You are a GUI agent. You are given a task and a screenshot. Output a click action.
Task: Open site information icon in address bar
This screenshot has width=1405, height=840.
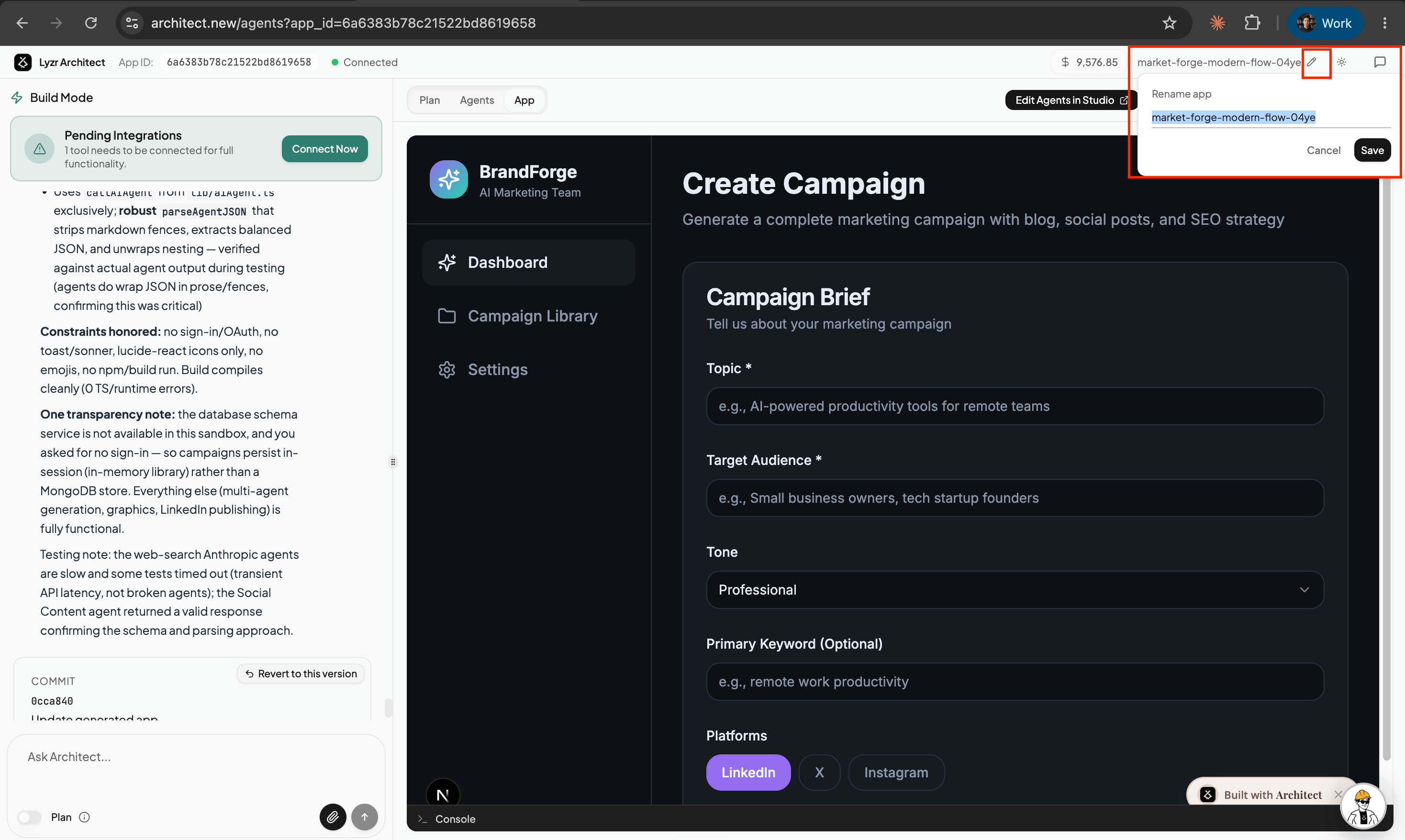click(132, 22)
